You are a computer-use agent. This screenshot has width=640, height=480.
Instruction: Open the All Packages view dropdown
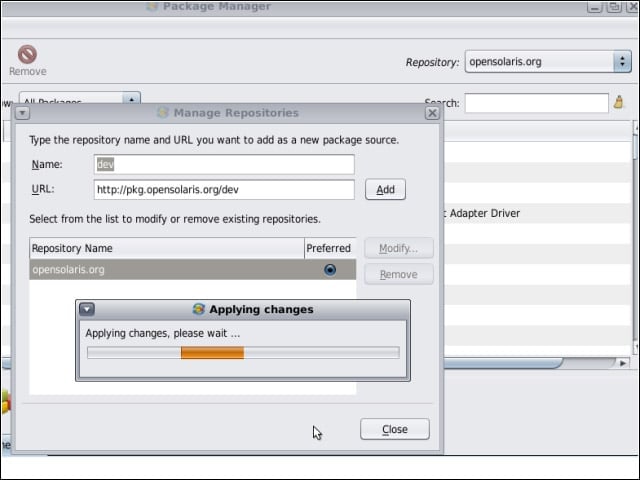pos(80,99)
